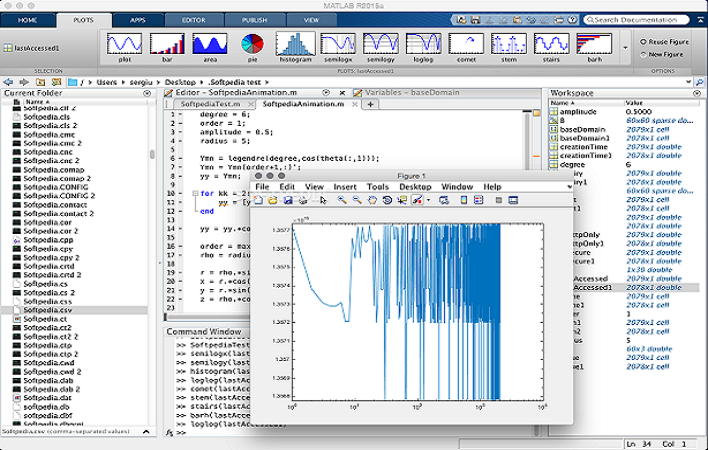Open the brush tool dropdown arrow
This screenshot has height=450, width=708.
tap(428, 200)
